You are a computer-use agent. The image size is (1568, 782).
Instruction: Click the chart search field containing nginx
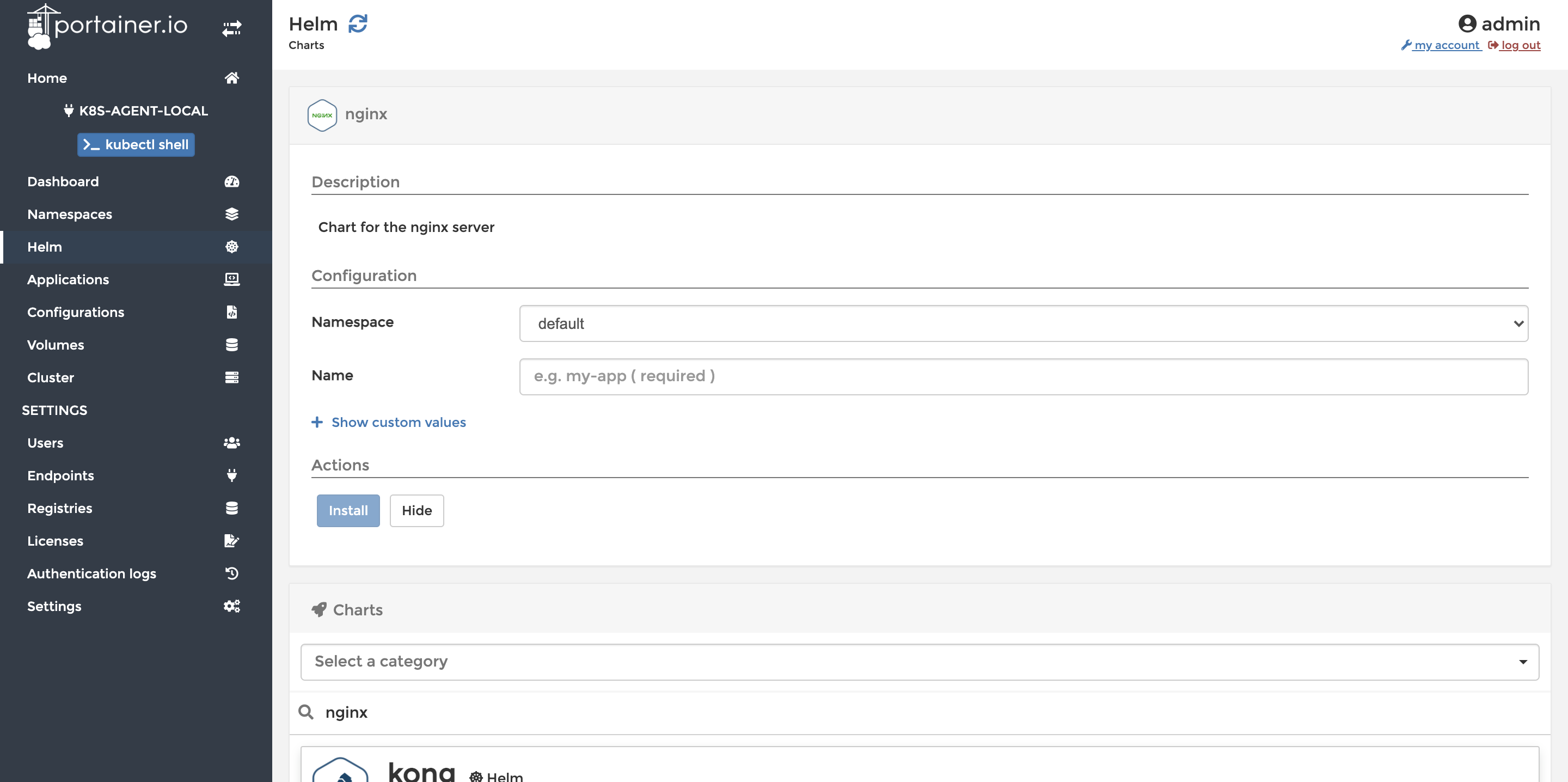click(920, 713)
